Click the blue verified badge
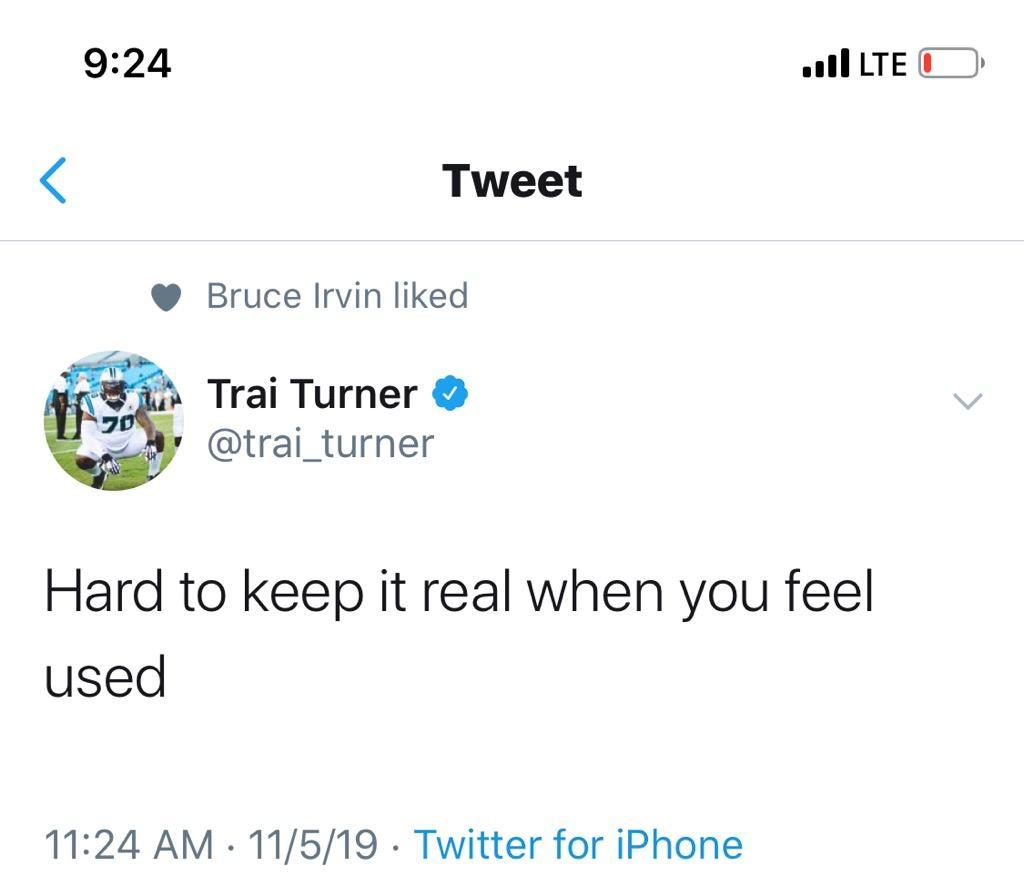1024x887 pixels. point(450,393)
